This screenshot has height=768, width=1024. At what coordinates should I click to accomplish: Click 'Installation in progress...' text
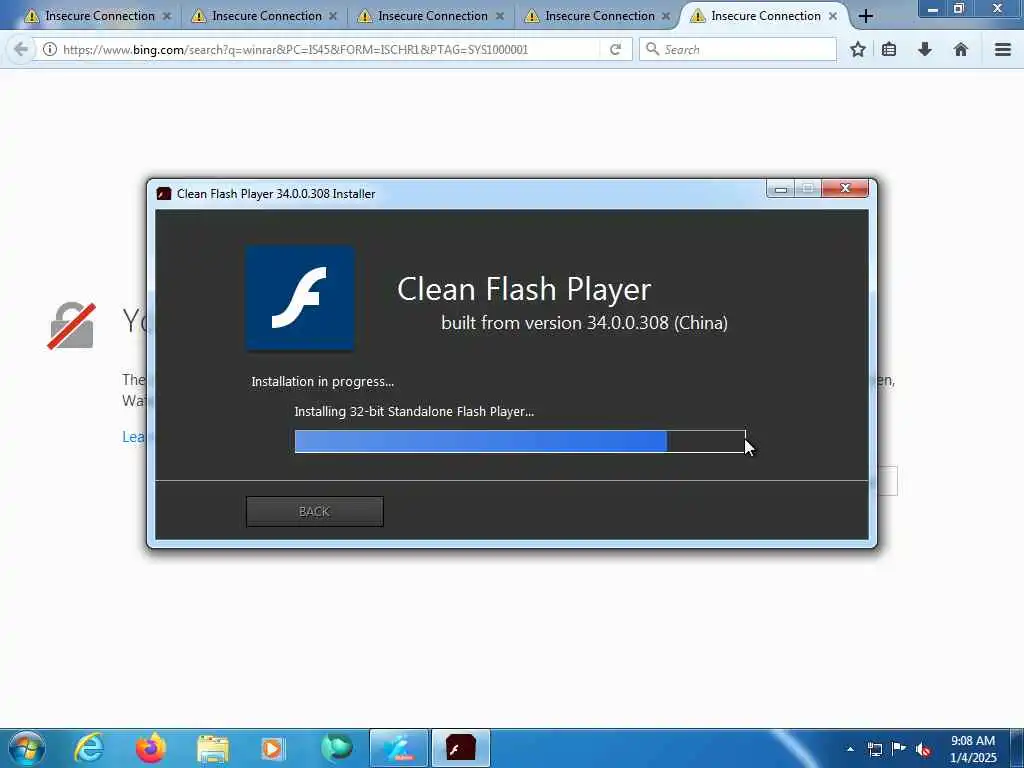323,381
